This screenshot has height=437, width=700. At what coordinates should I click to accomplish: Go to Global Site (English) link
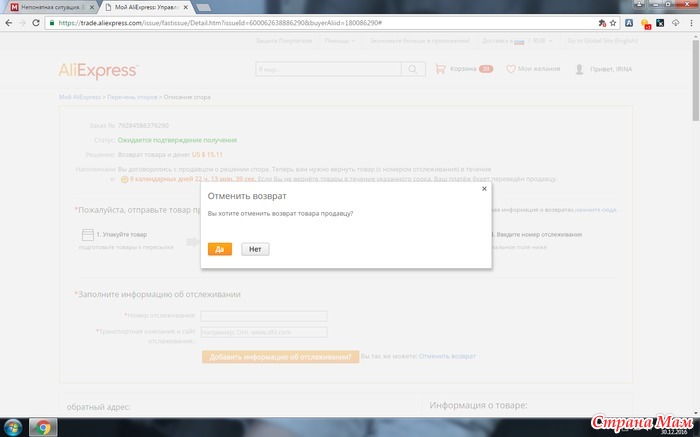point(602,41)
